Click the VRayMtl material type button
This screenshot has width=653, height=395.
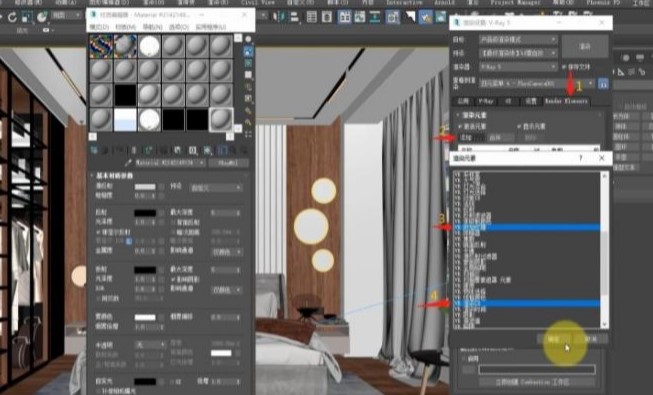point(228,163)
